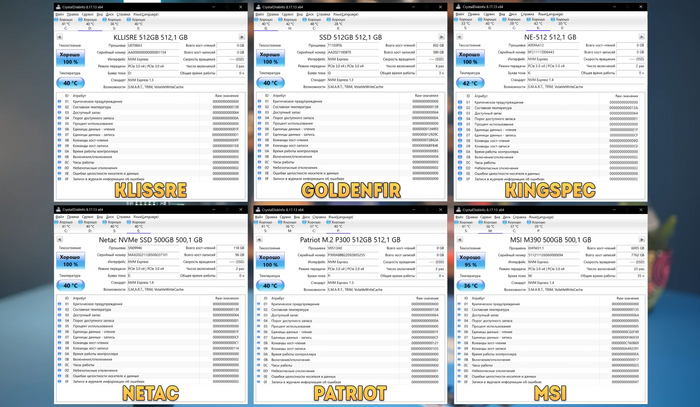Open Правка menu in MSI M390 window
This screenshot has height=407, width=700.
point(474,217)
